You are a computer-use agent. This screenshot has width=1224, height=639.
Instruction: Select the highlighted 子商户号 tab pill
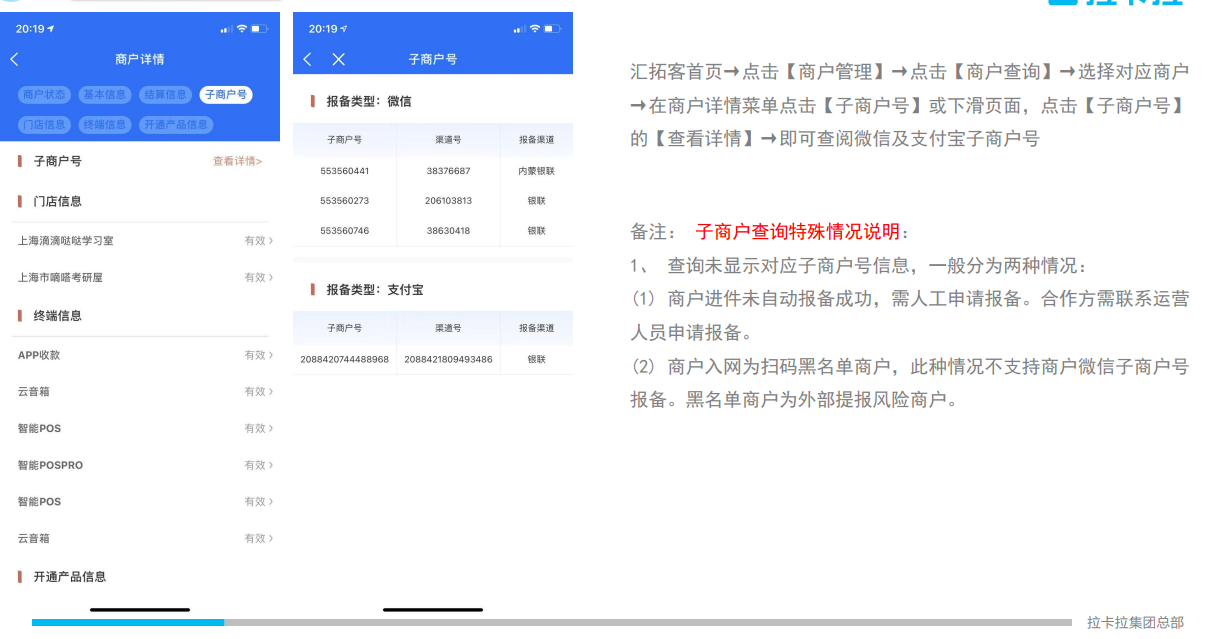225,95
